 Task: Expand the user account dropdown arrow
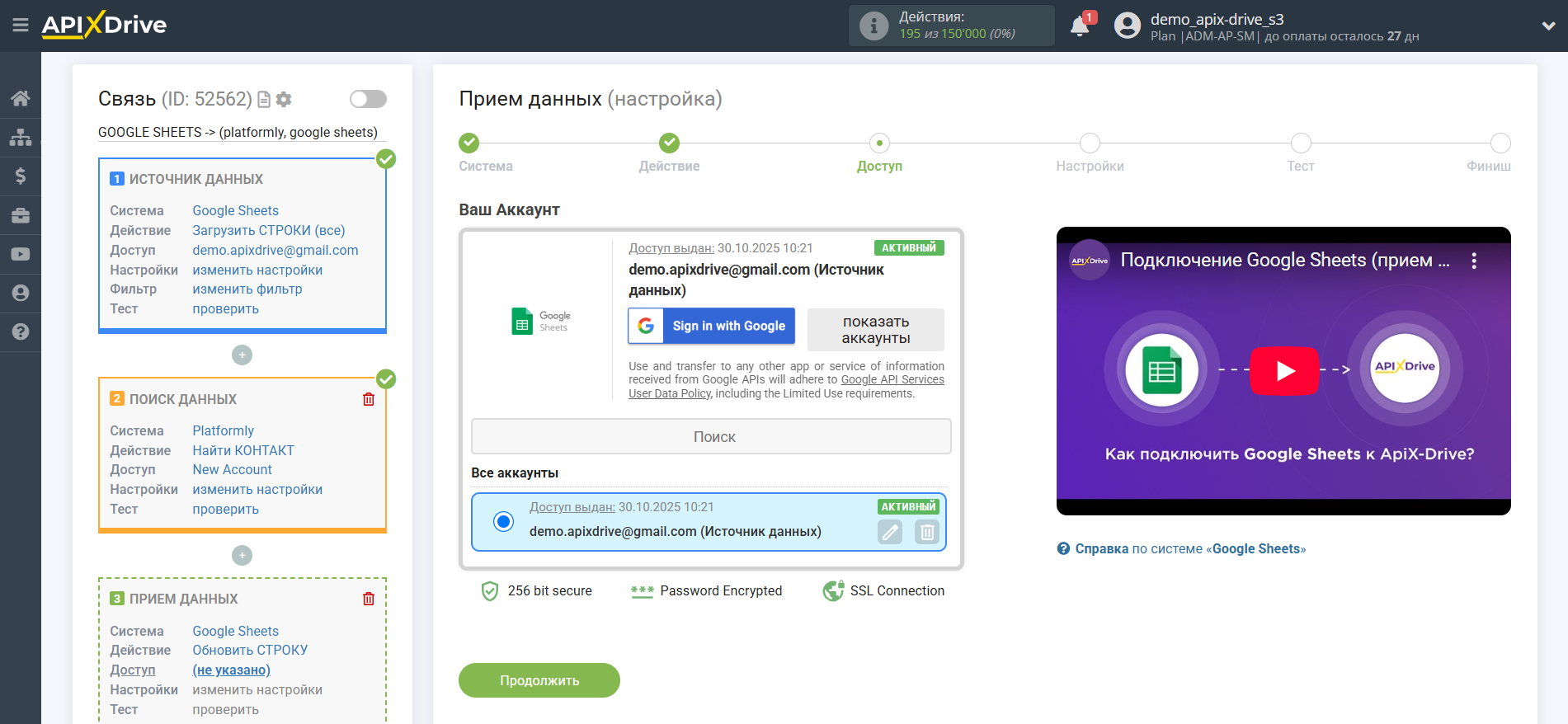point(1548,26)
